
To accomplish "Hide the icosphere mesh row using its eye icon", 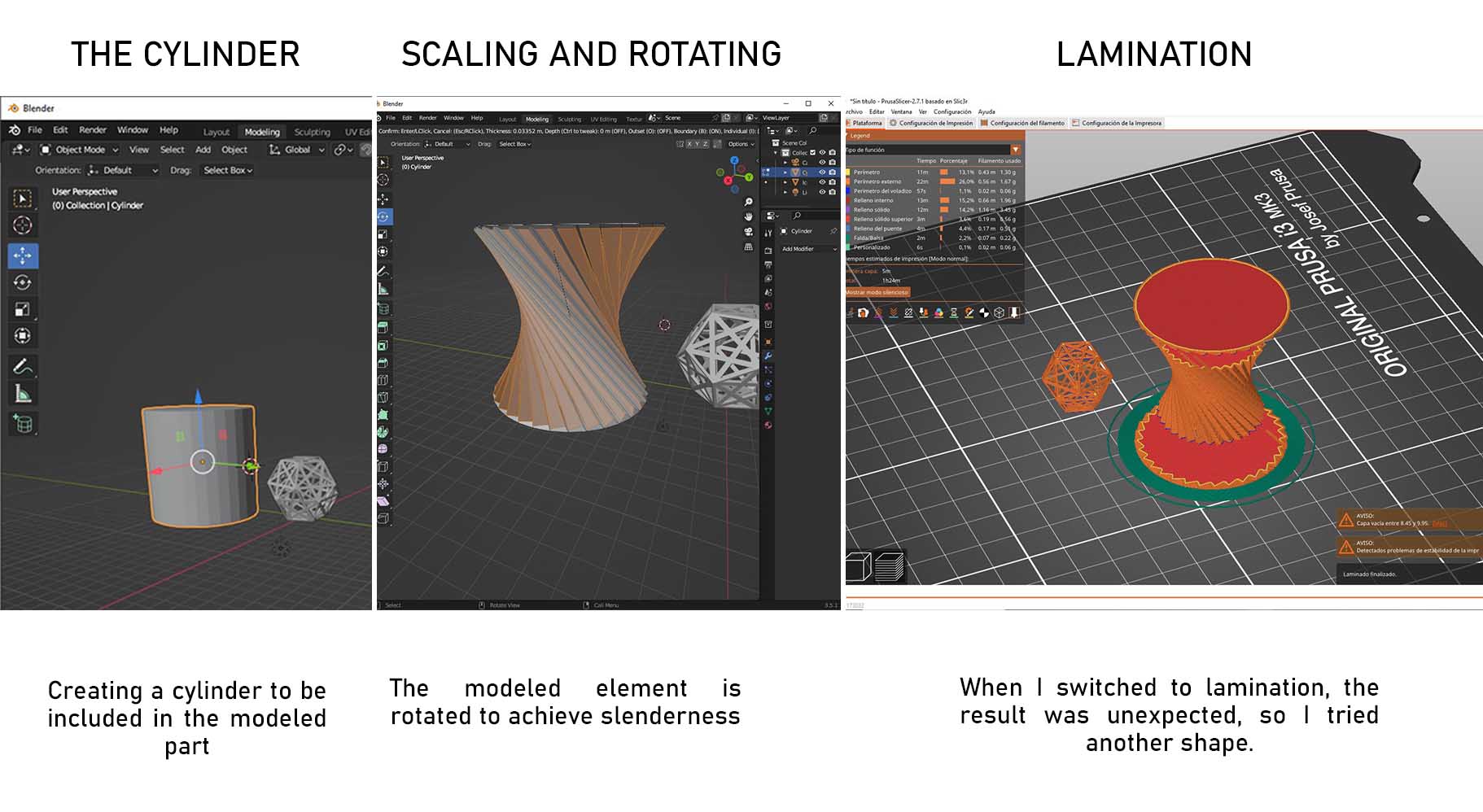I will click(822, 182).
